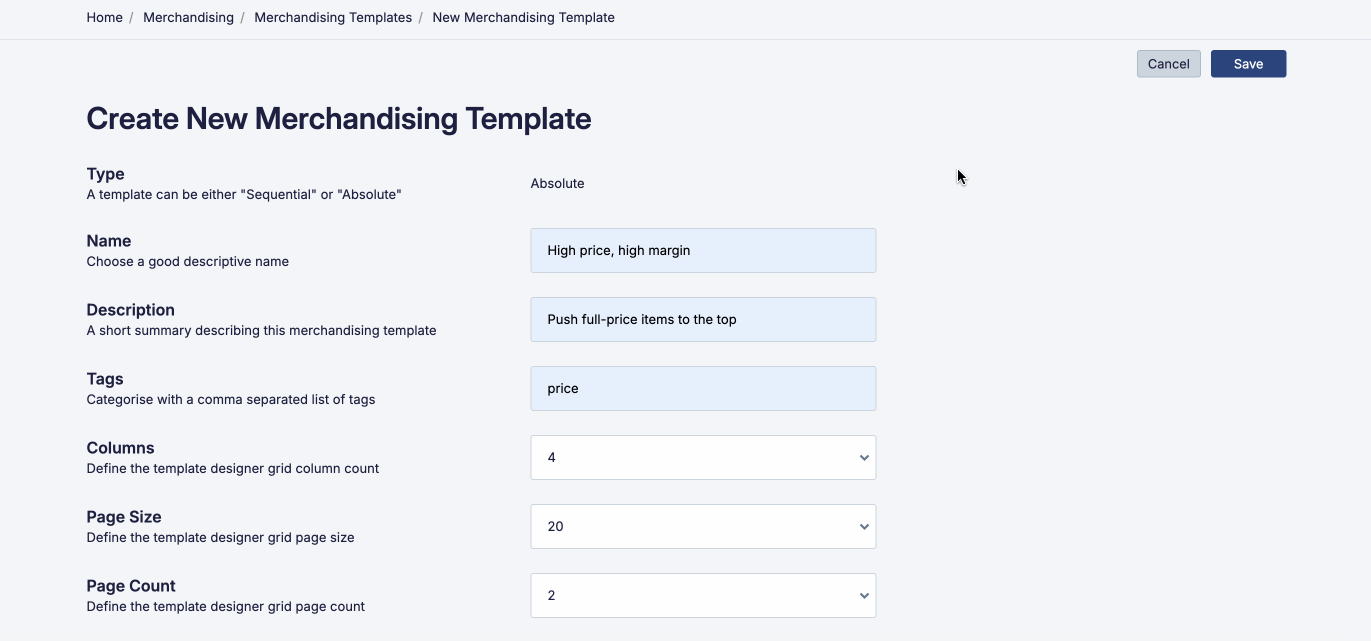Cancel creating the merchandising template

1168,63
